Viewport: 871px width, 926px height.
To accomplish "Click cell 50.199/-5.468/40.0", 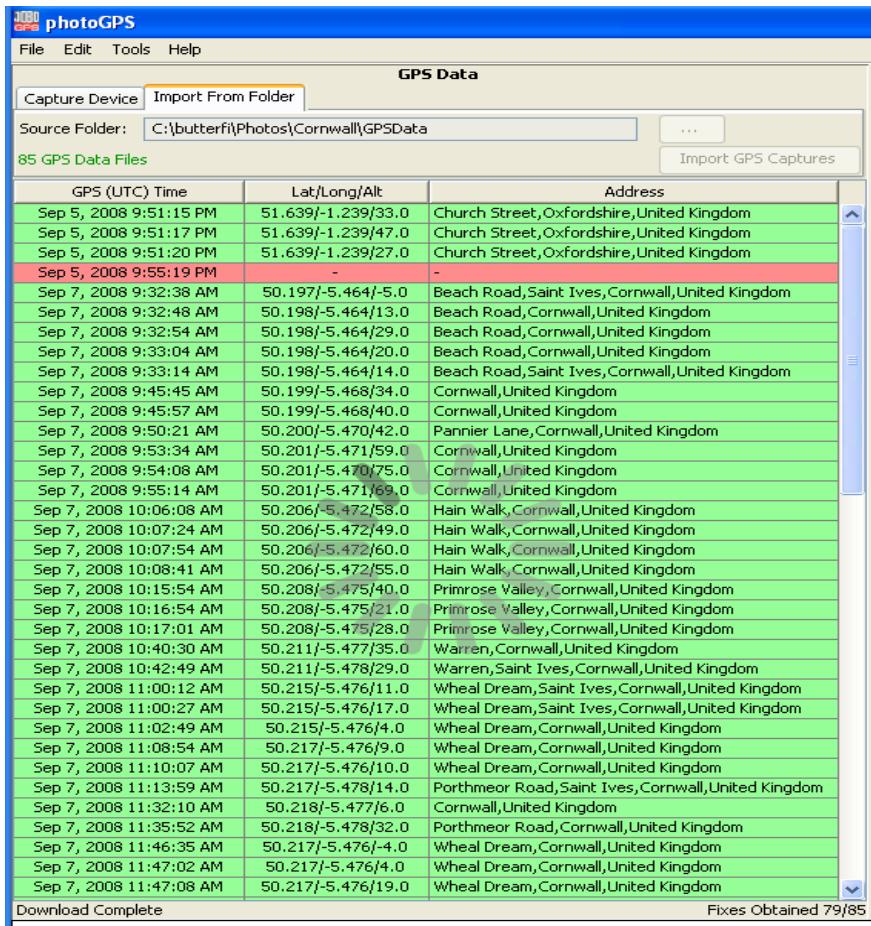I will click(x=335, y=411).
